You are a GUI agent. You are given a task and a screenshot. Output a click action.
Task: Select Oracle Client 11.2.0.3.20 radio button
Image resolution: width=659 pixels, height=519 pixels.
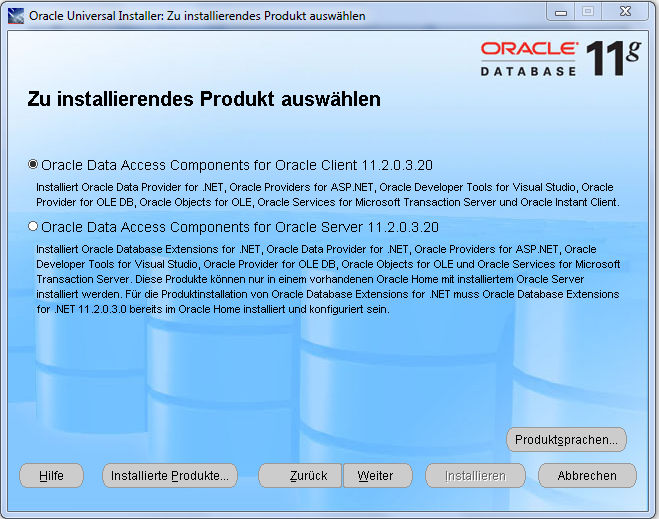click(x=33, y=164)
